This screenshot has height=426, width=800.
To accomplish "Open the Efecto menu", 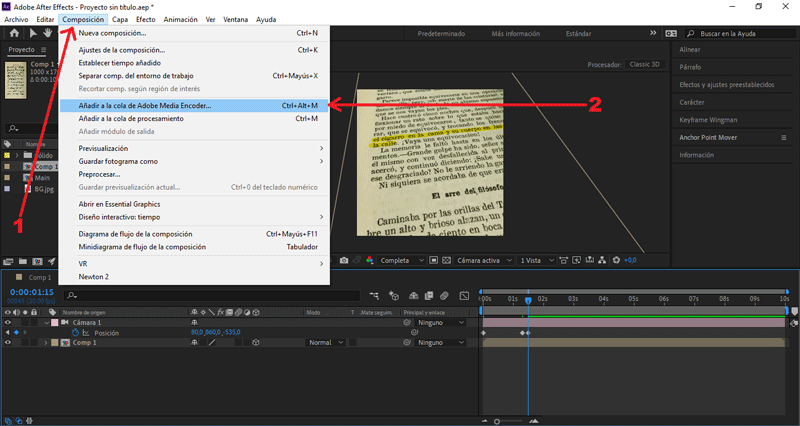I will coord(145,19).
